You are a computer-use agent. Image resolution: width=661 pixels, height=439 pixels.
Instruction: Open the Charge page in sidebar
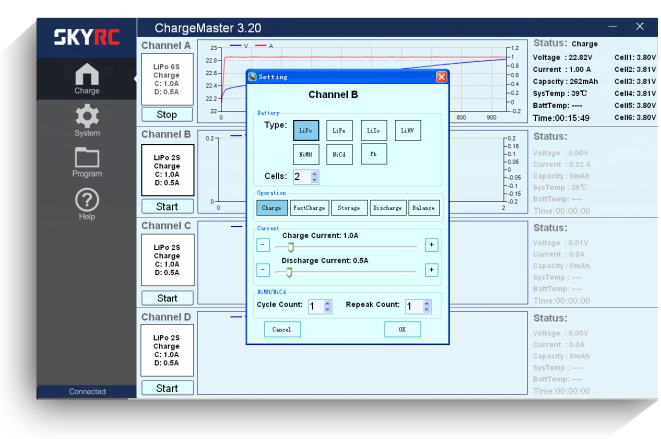pos(87,79)
